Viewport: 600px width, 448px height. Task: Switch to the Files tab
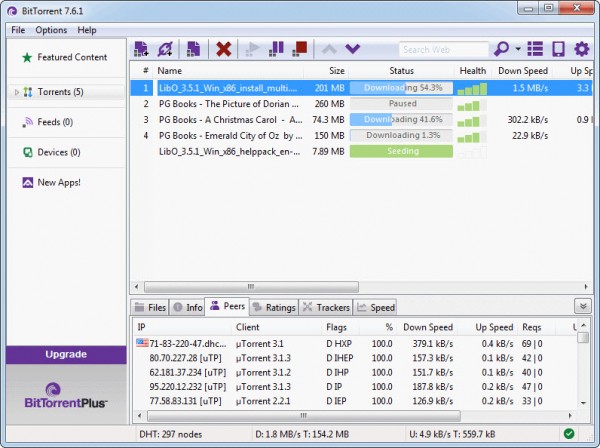150,307
